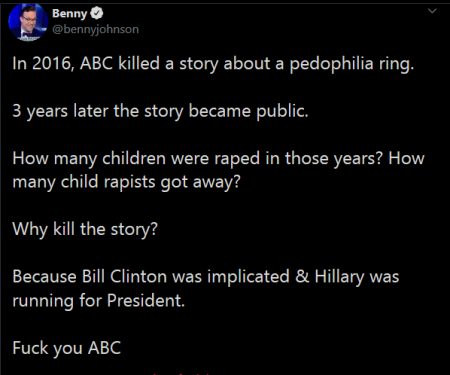Click the blue verified checkmark badge
The width and height of the screenshot is (450, 375).
(x=97, y=13)
